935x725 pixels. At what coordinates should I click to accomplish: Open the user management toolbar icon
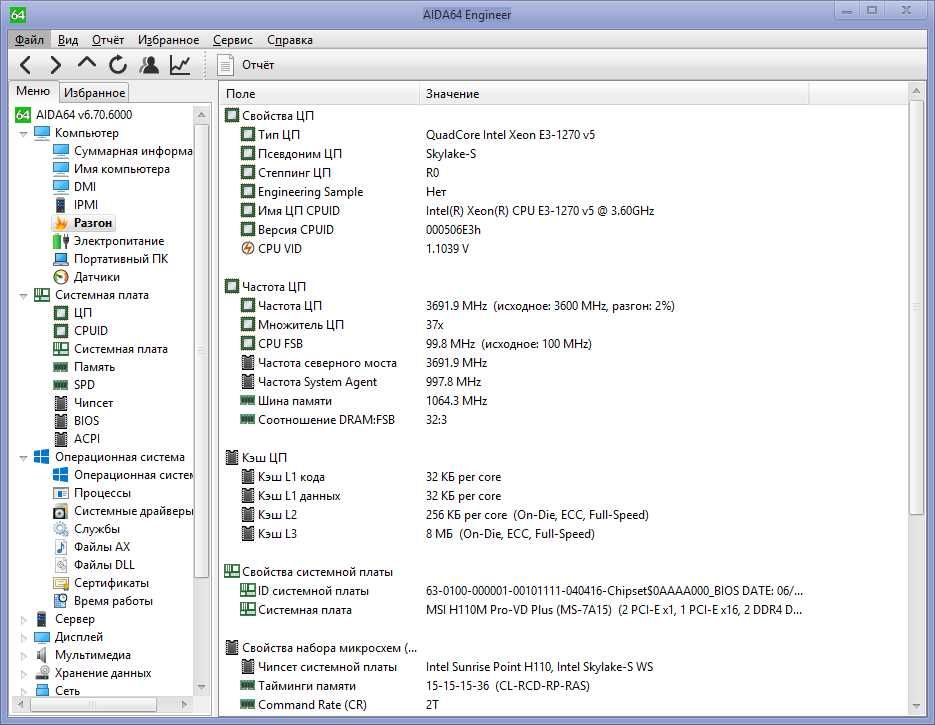pos(149,64)
